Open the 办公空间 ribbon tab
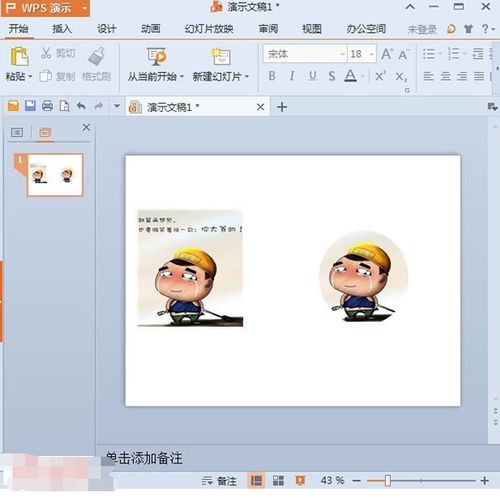Screen dimensions: 500x498 (366, 29)
